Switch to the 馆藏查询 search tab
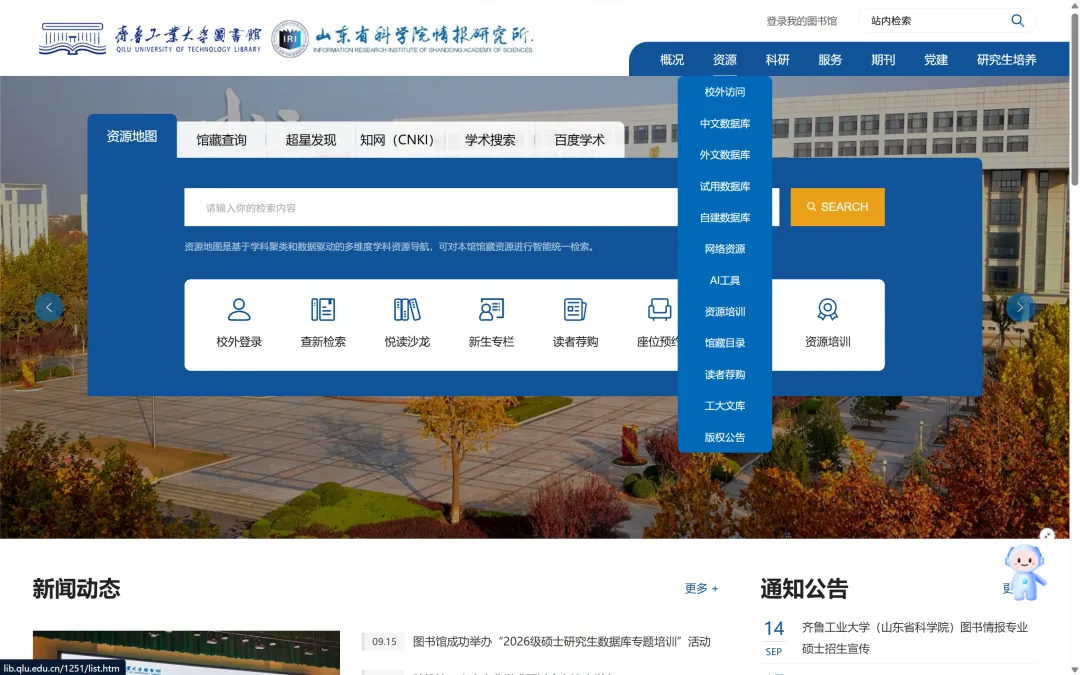 (x=221, y=140)
